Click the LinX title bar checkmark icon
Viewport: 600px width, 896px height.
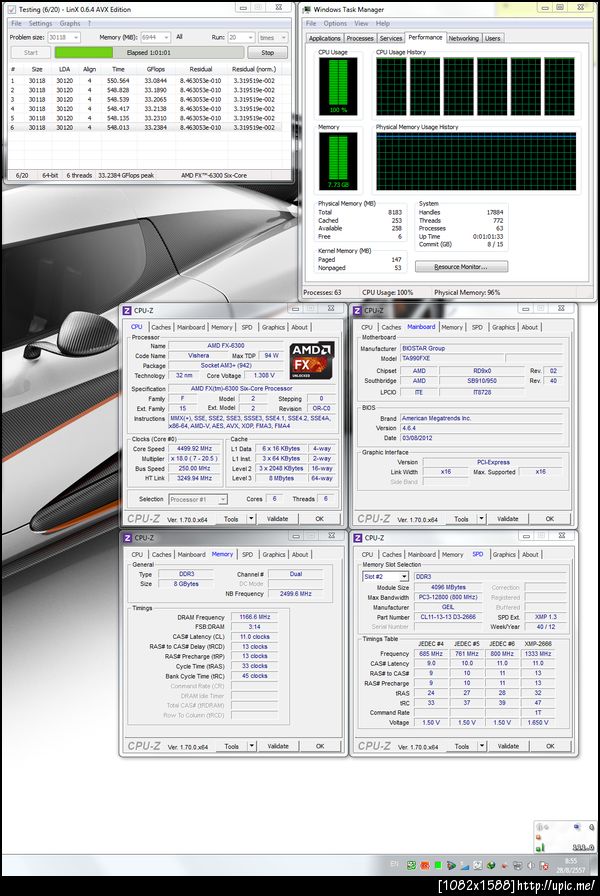click(x=11, y=10)
